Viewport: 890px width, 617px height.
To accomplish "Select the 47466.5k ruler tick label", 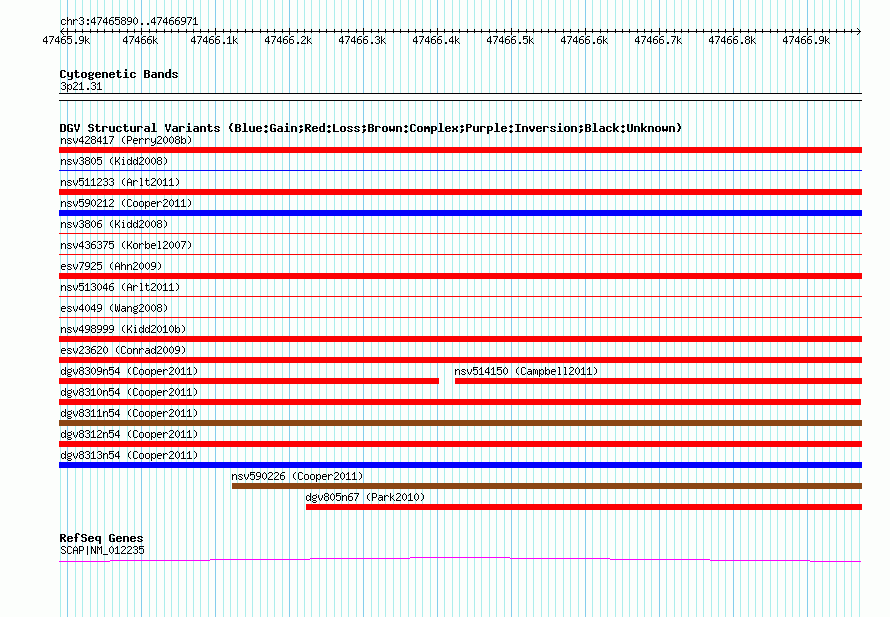I will 510,40.
